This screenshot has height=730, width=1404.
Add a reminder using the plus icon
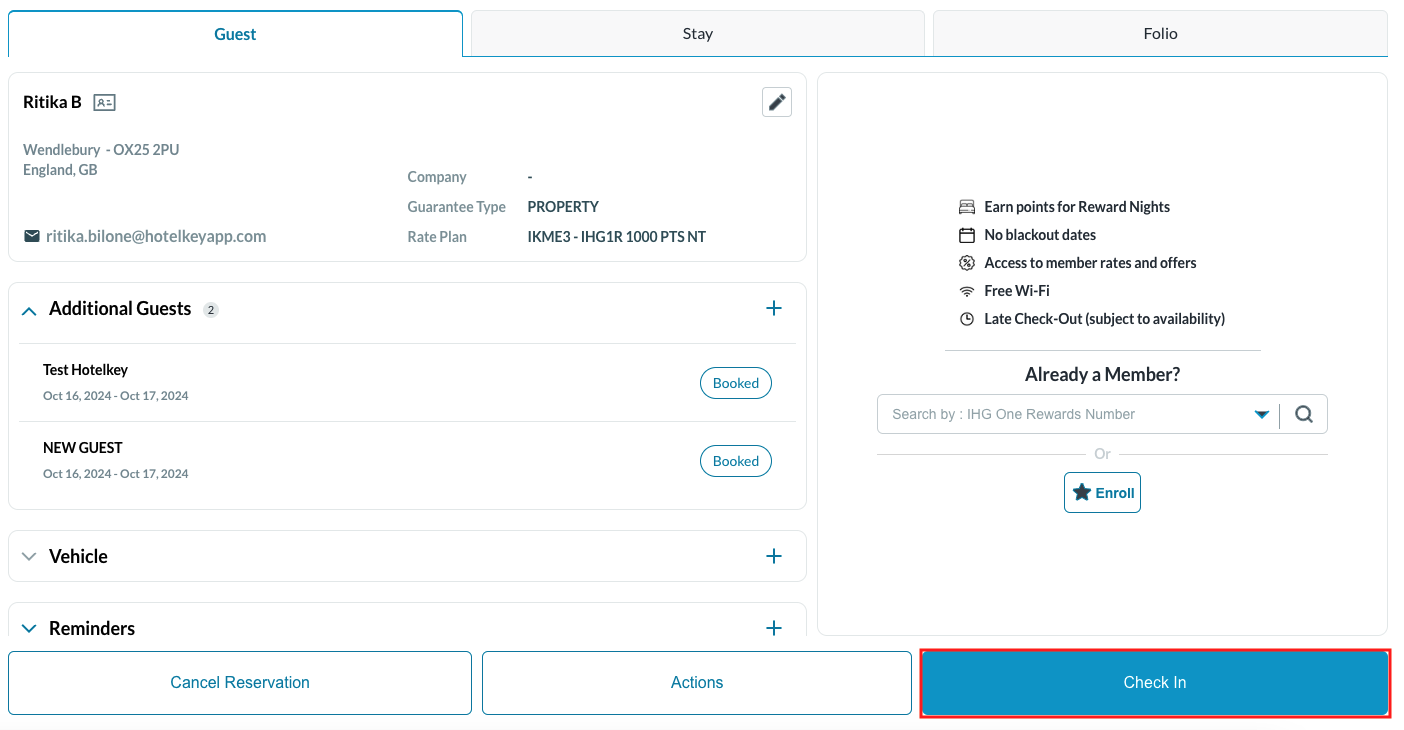click(773, 628)
